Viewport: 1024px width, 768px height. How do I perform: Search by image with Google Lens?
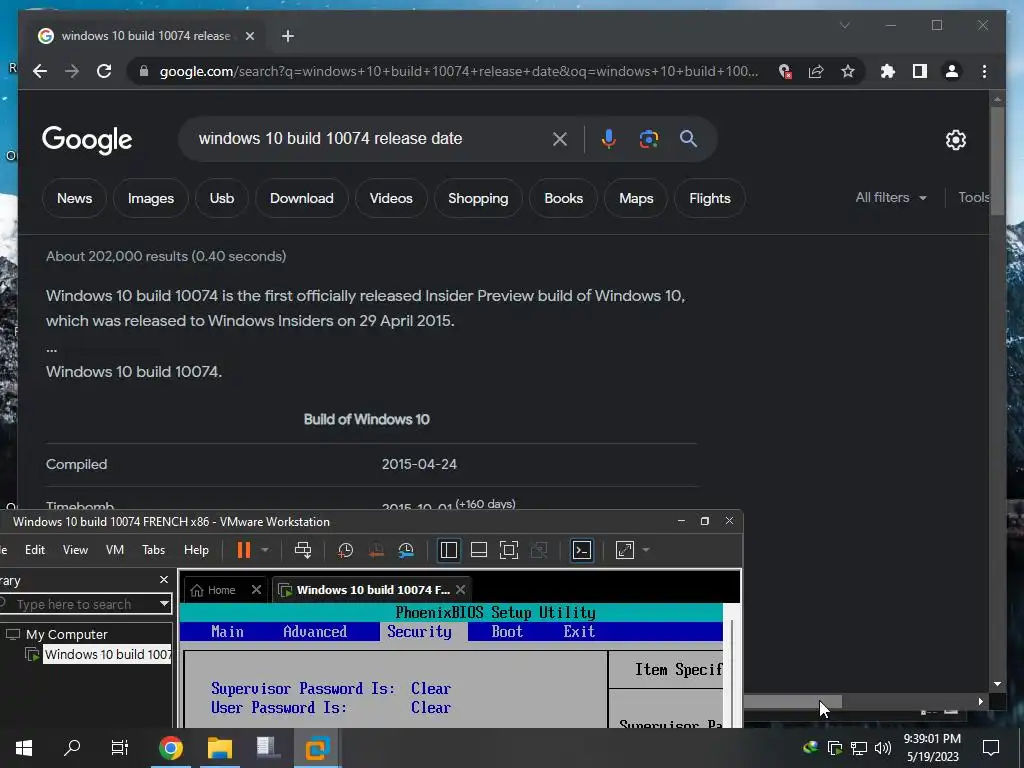pos(648,138)
